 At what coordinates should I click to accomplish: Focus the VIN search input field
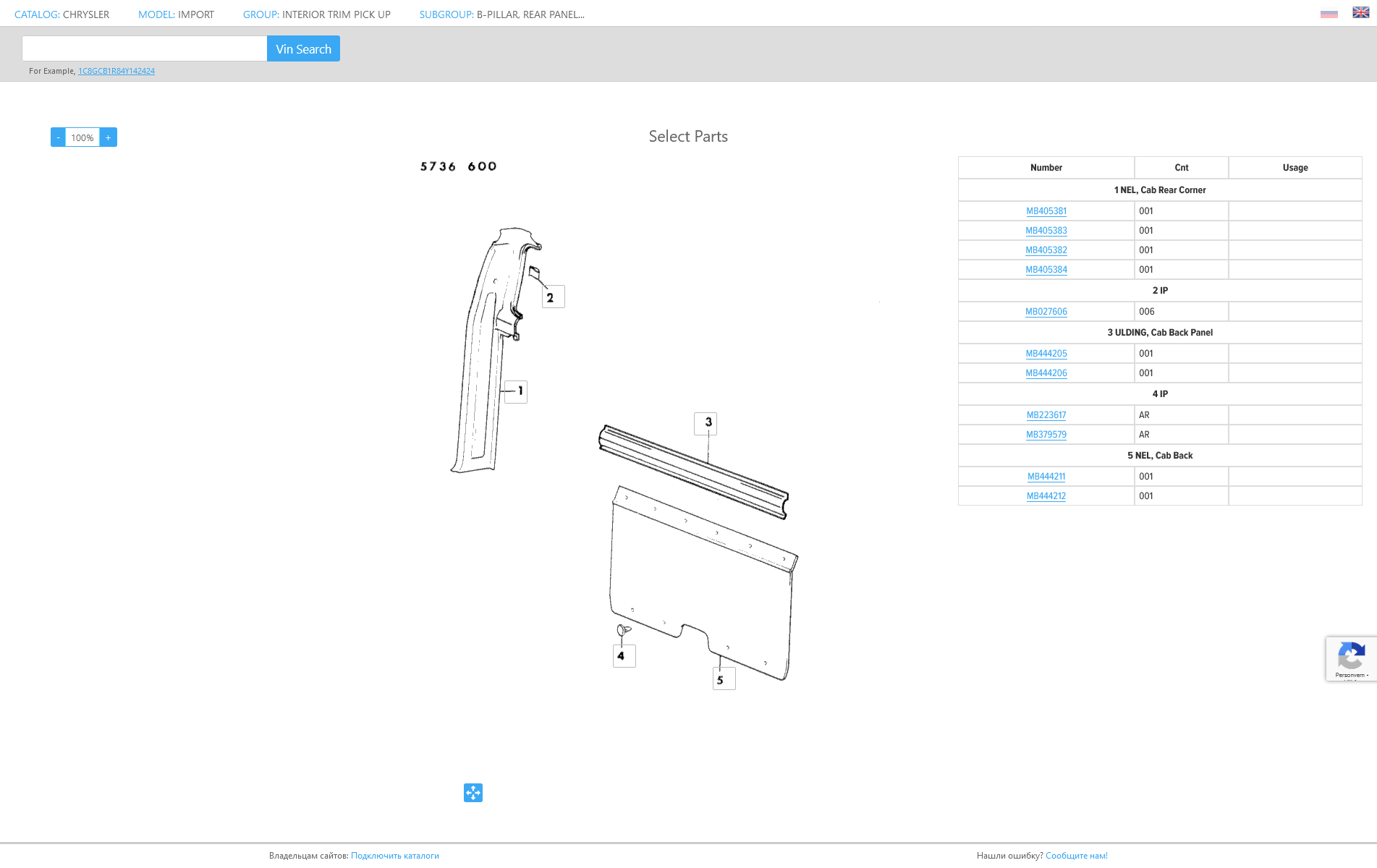145,49
